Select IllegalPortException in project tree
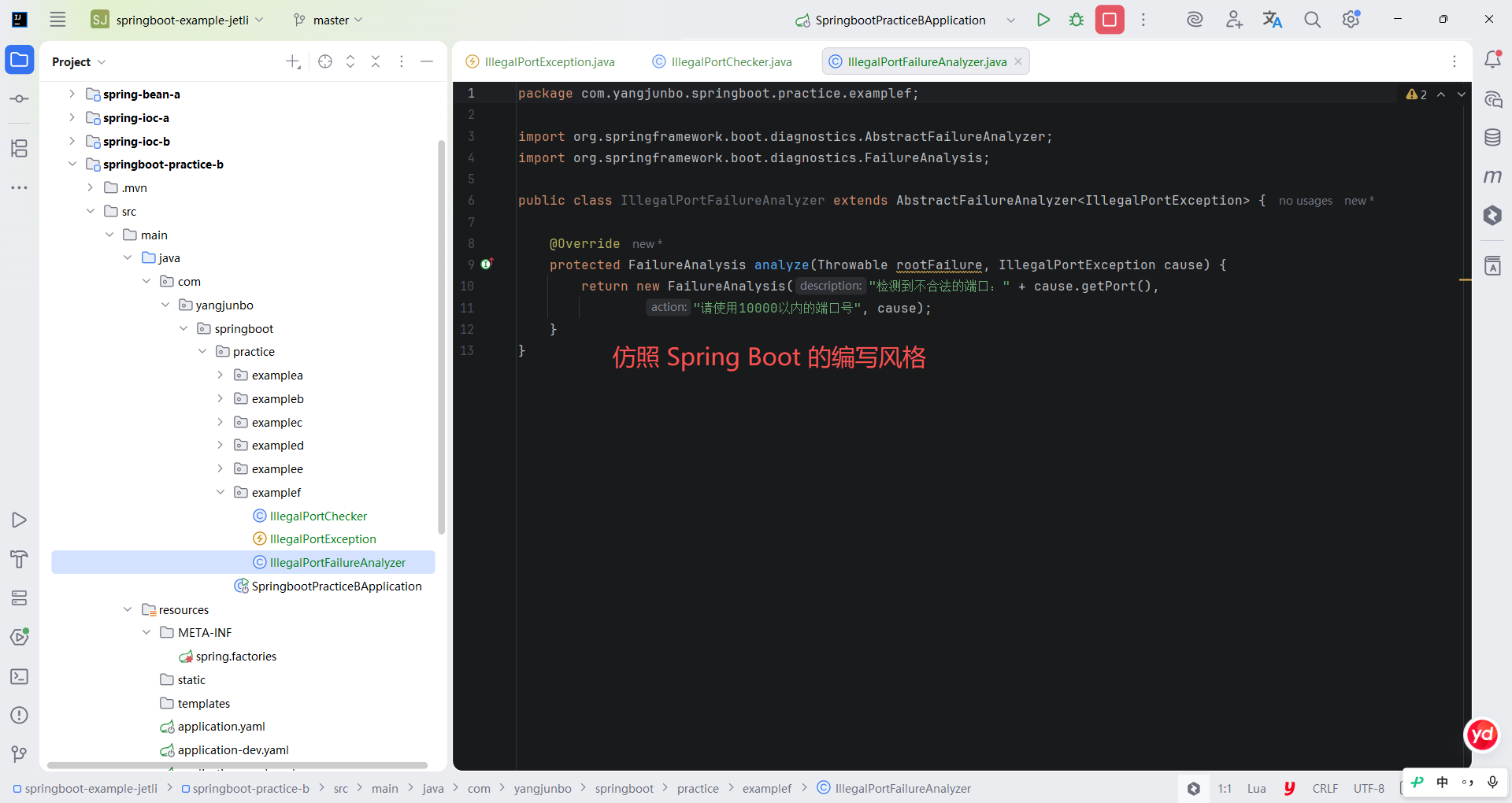 point(323,538)
